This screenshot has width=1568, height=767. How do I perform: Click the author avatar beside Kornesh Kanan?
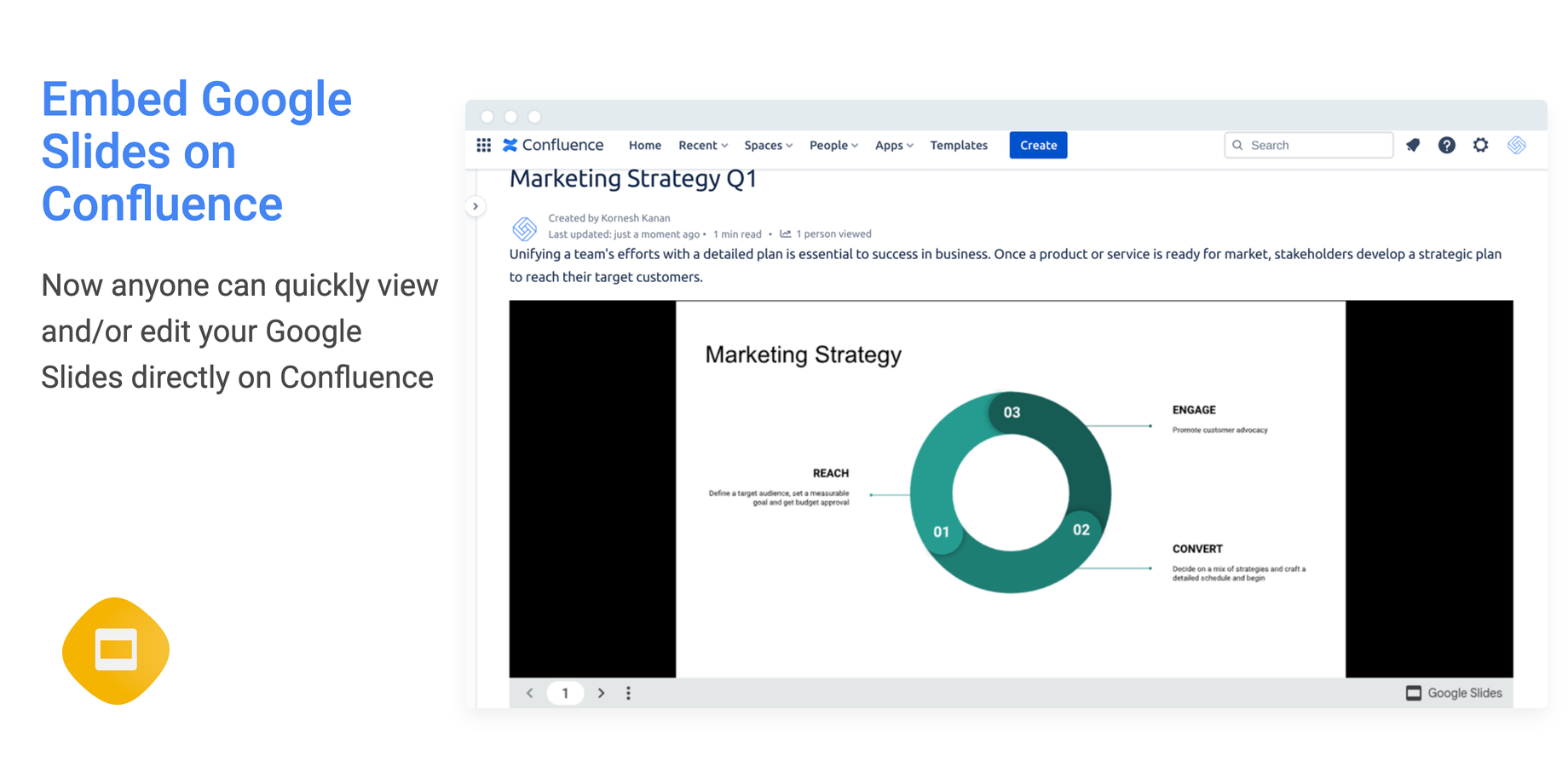[524, 228]
